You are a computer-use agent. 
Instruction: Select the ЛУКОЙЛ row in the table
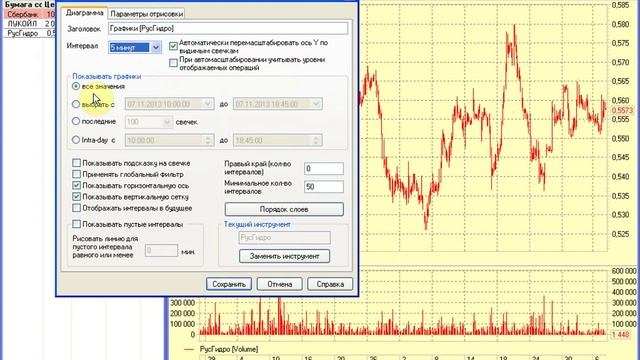coord(29,24)
